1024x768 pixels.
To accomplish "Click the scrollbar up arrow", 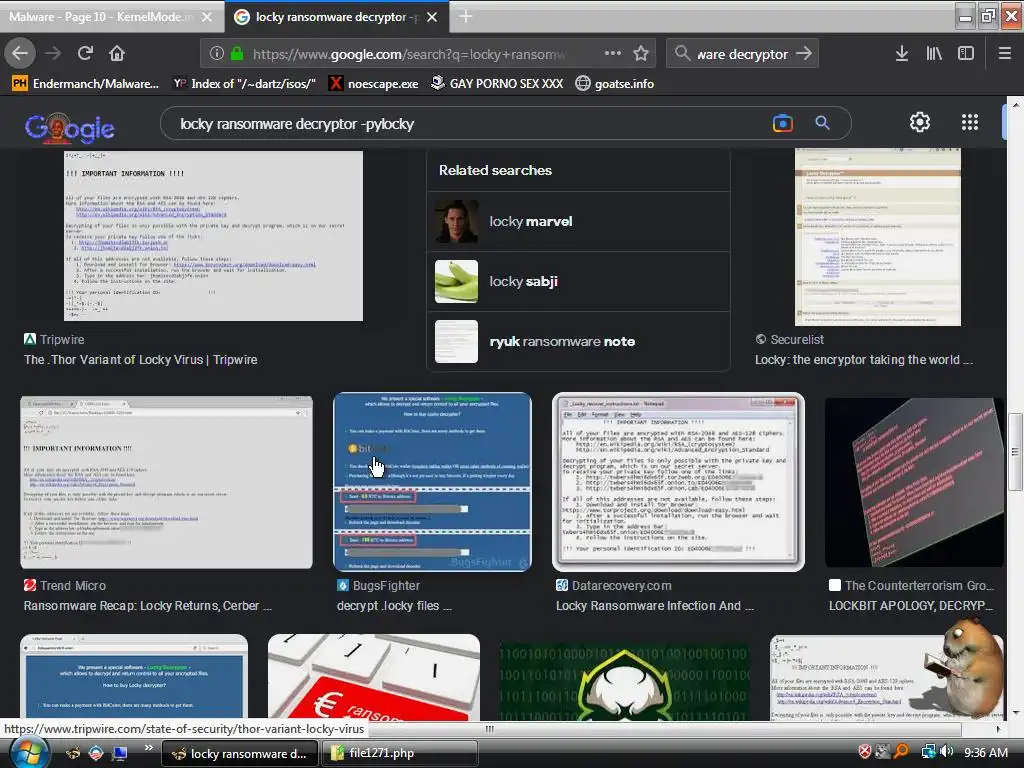I will point(1015,104).
